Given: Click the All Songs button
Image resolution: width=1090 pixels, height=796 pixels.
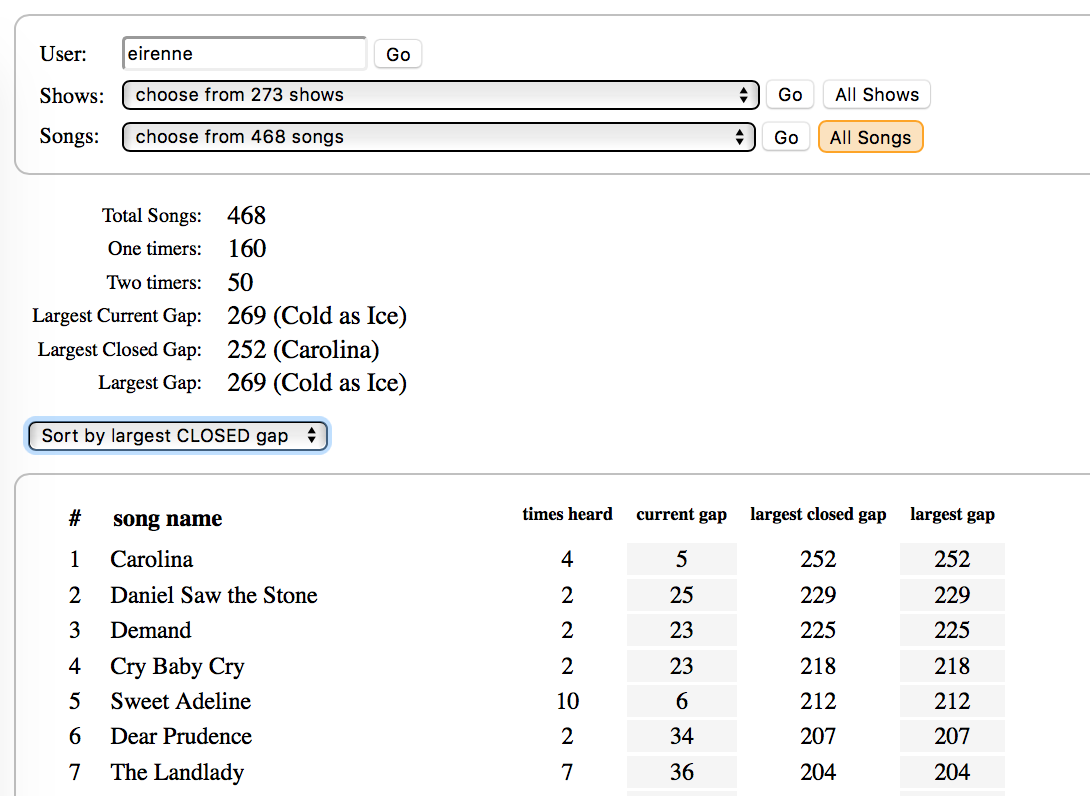Looking at the screenshot, I should pyautogui.click(x=870, y=137).
